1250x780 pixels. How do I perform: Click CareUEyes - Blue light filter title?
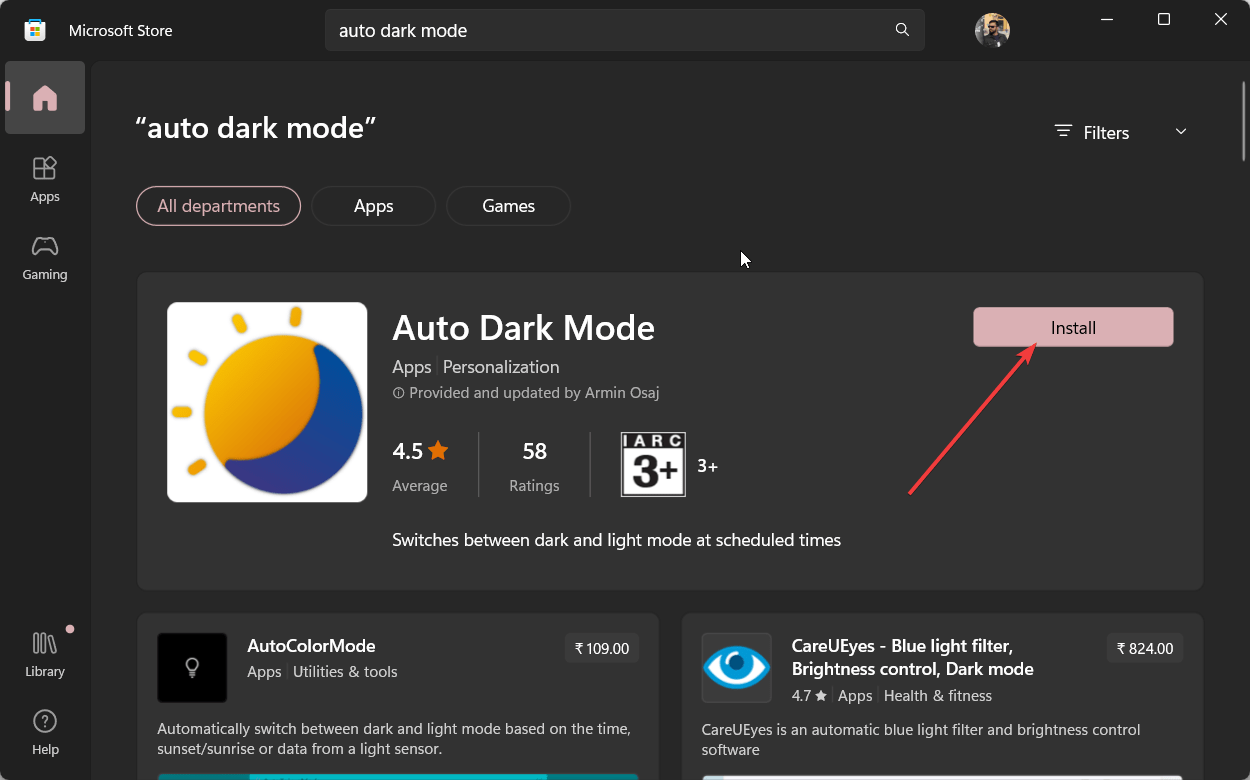click(x=912, y=657)
